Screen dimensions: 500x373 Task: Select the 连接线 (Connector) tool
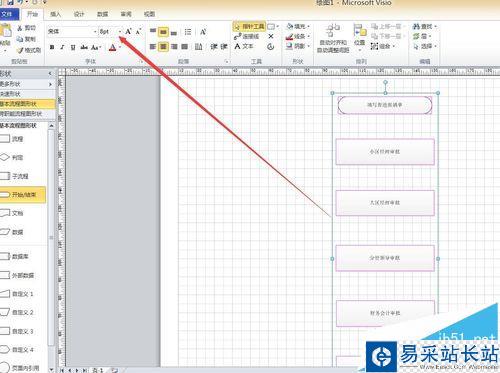247,36
